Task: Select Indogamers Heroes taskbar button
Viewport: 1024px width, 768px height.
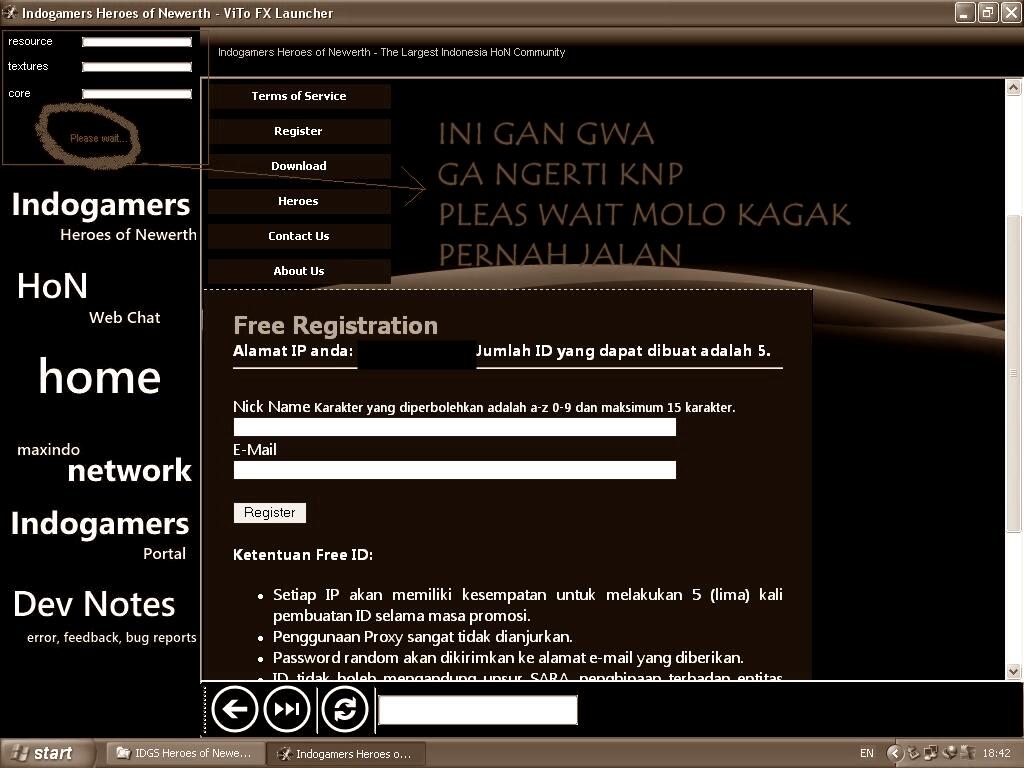Action: point(347,754)
